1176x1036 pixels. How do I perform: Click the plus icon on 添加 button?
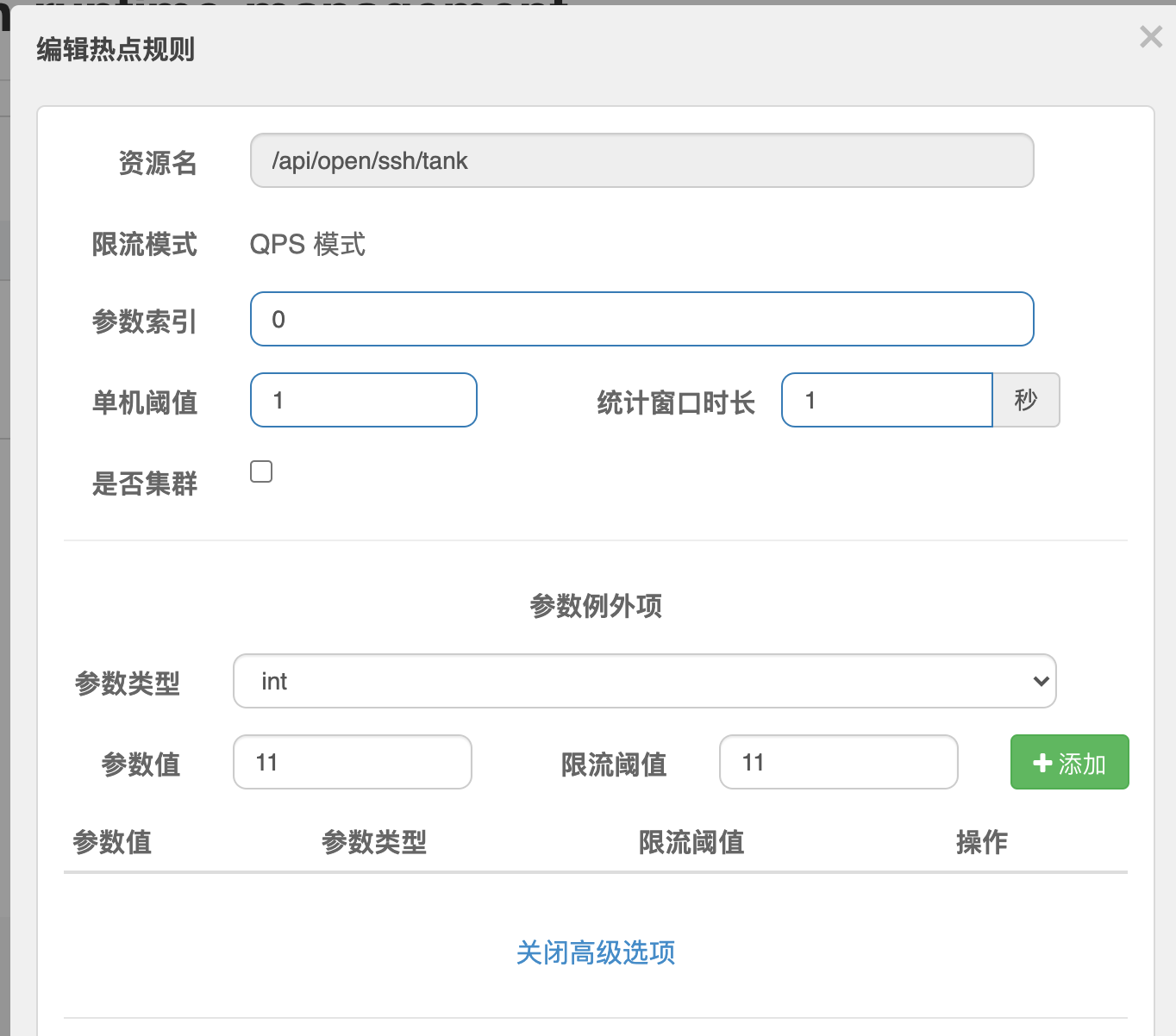[1042, 763]
